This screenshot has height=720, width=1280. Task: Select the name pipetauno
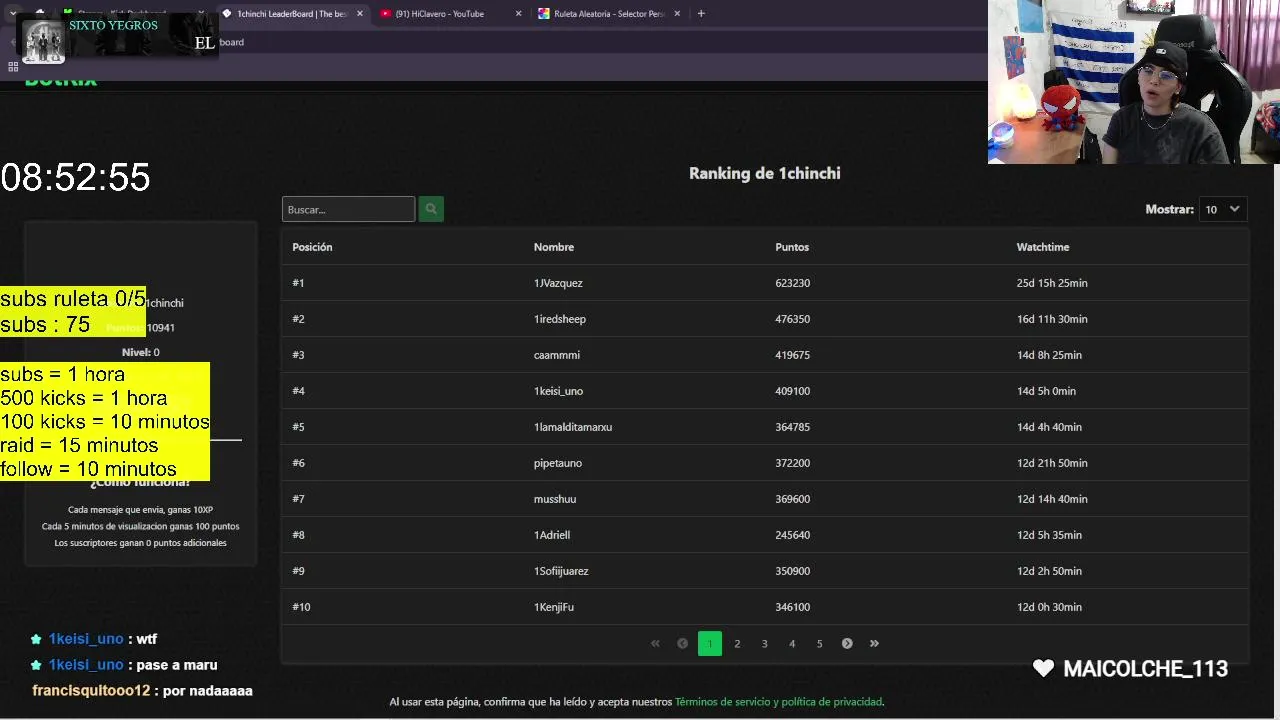click(558, 463)
